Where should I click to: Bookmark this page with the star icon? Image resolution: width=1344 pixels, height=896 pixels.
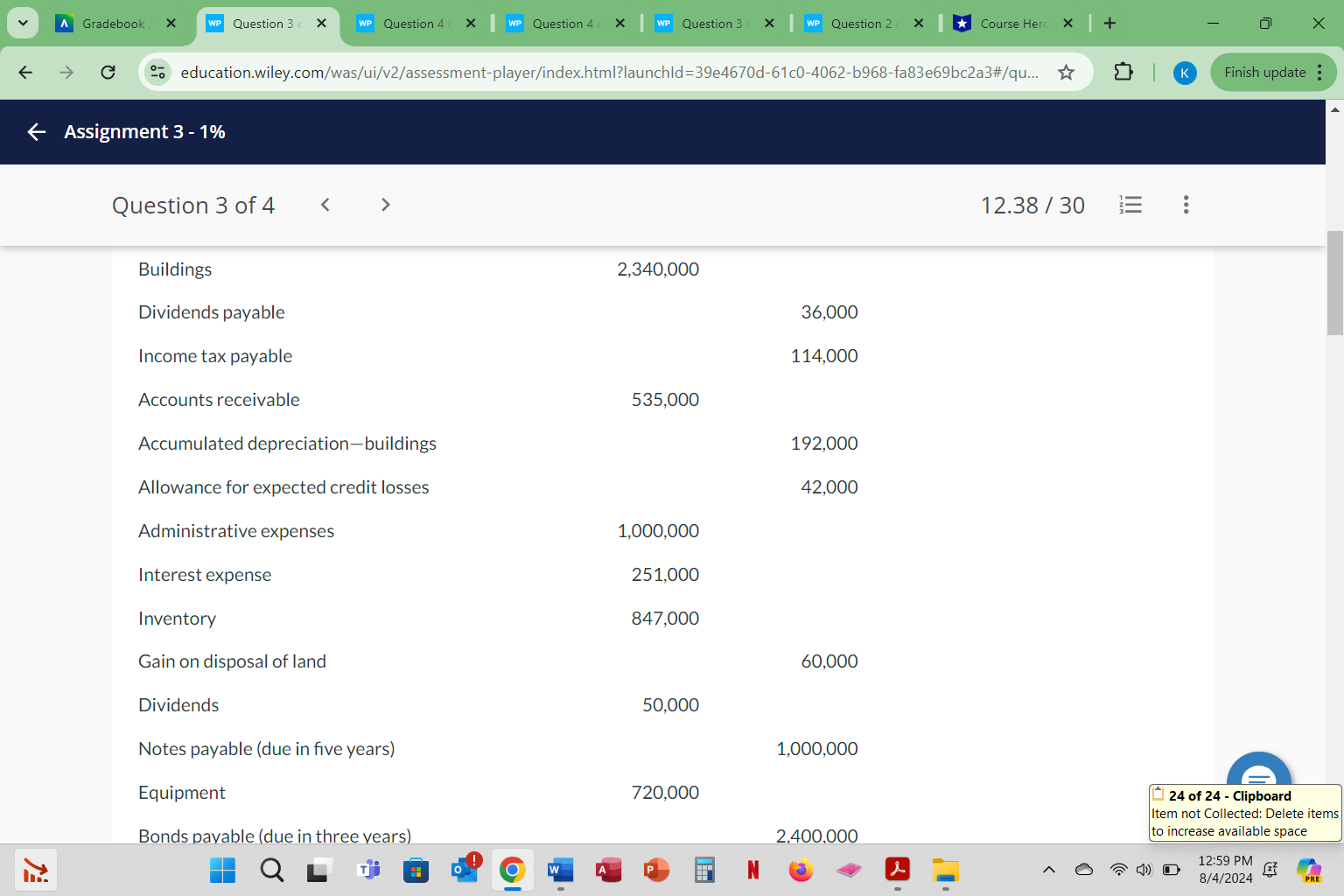pos(1066,73)
